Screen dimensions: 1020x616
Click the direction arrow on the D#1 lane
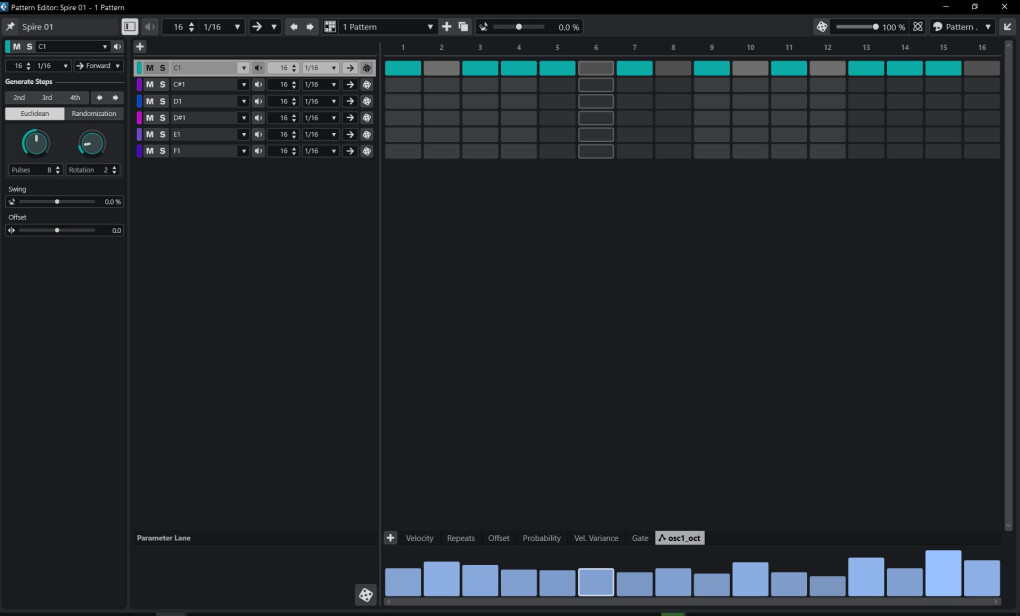pos(350,118)
